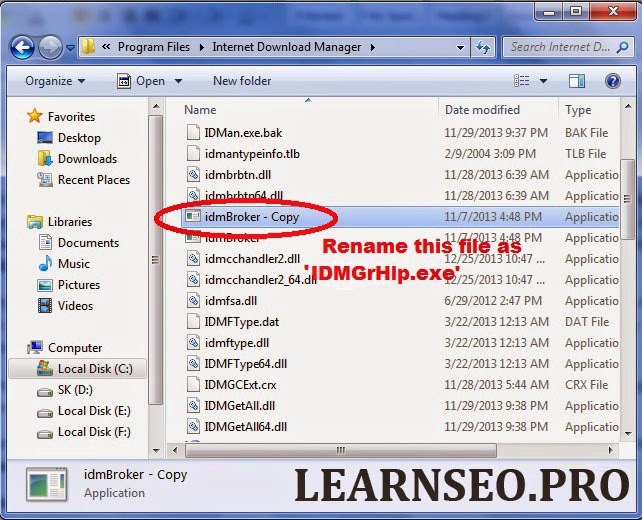Open Downloads in Favorites

point(77,158)
